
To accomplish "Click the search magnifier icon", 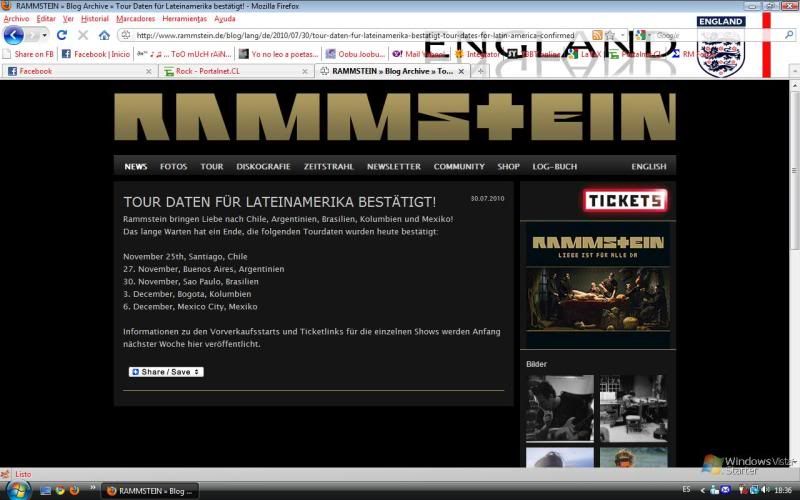I will tap(789, 35).
